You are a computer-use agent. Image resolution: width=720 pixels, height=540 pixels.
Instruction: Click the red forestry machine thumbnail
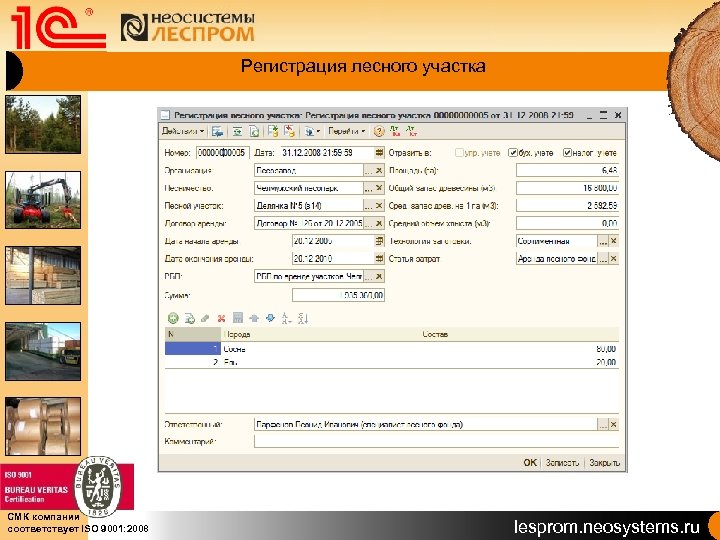[x=43, y=200]
